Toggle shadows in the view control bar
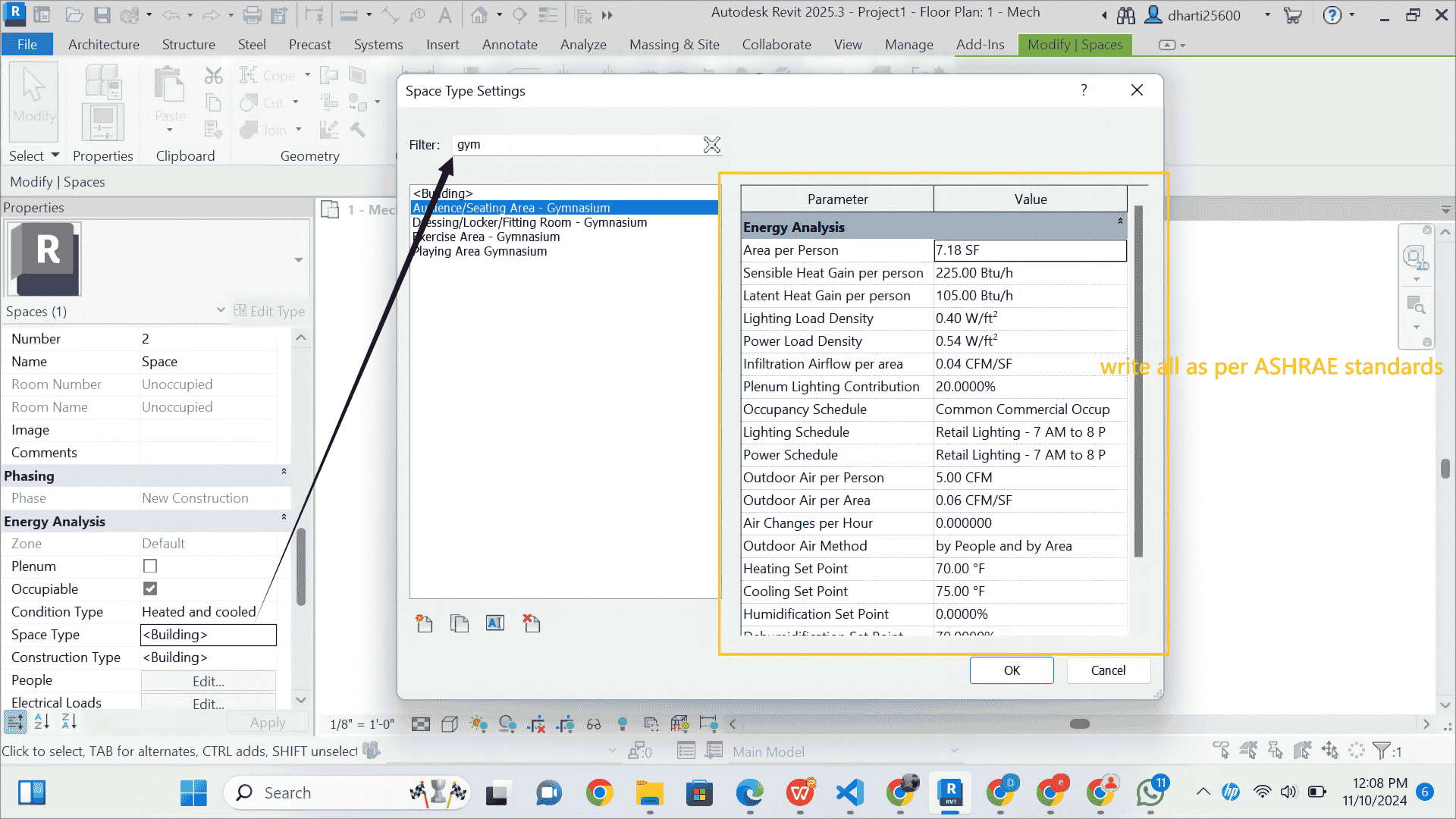 pyautogui.click(x=508, y=724)
